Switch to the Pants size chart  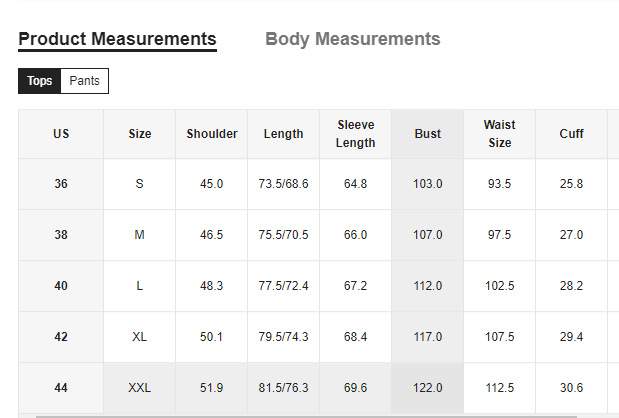[x=84, y=81]
